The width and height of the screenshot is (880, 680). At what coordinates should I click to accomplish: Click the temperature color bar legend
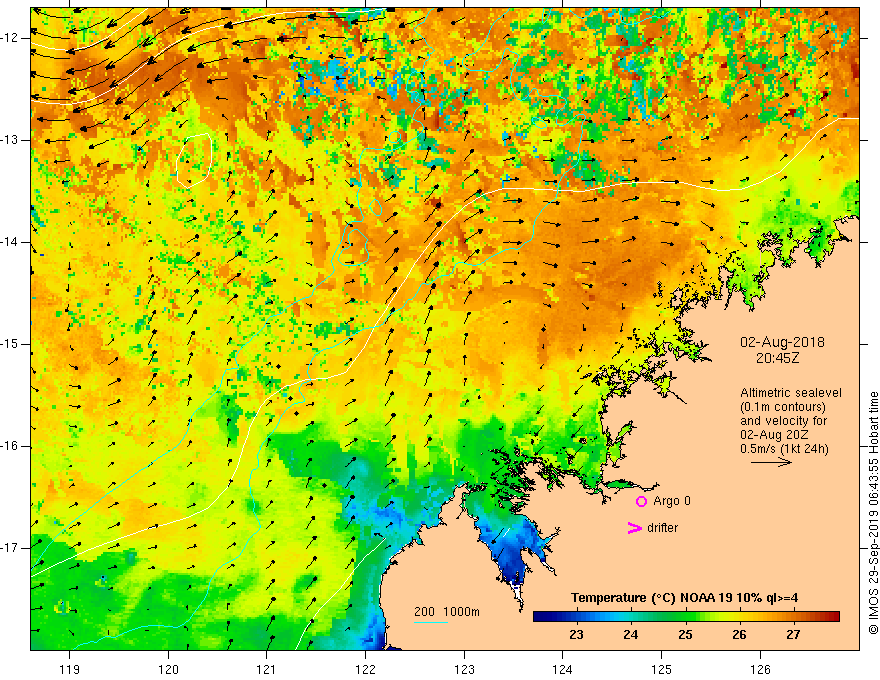pos(686,616)
